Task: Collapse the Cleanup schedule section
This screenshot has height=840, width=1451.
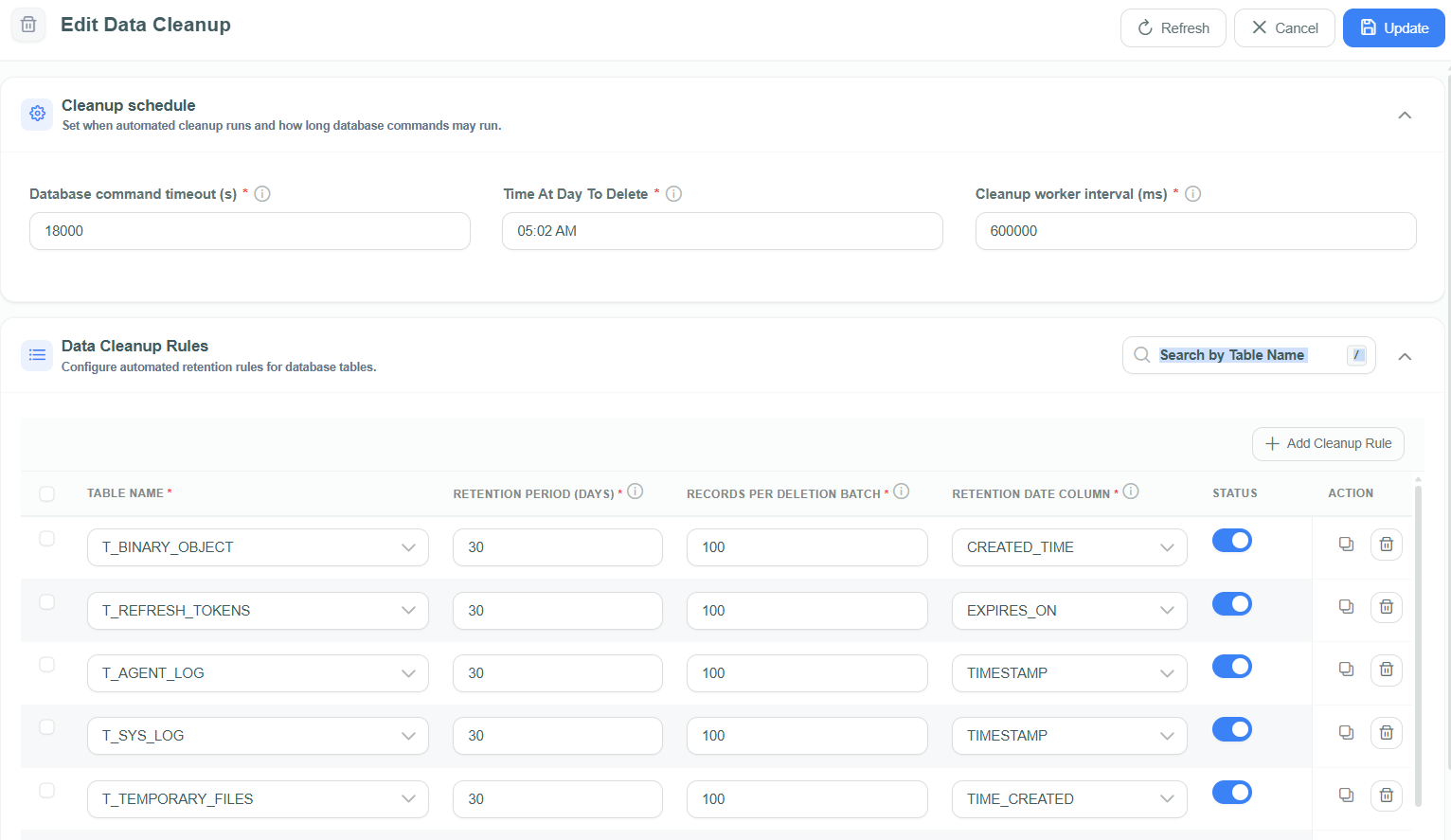Action: point(1405,116)
